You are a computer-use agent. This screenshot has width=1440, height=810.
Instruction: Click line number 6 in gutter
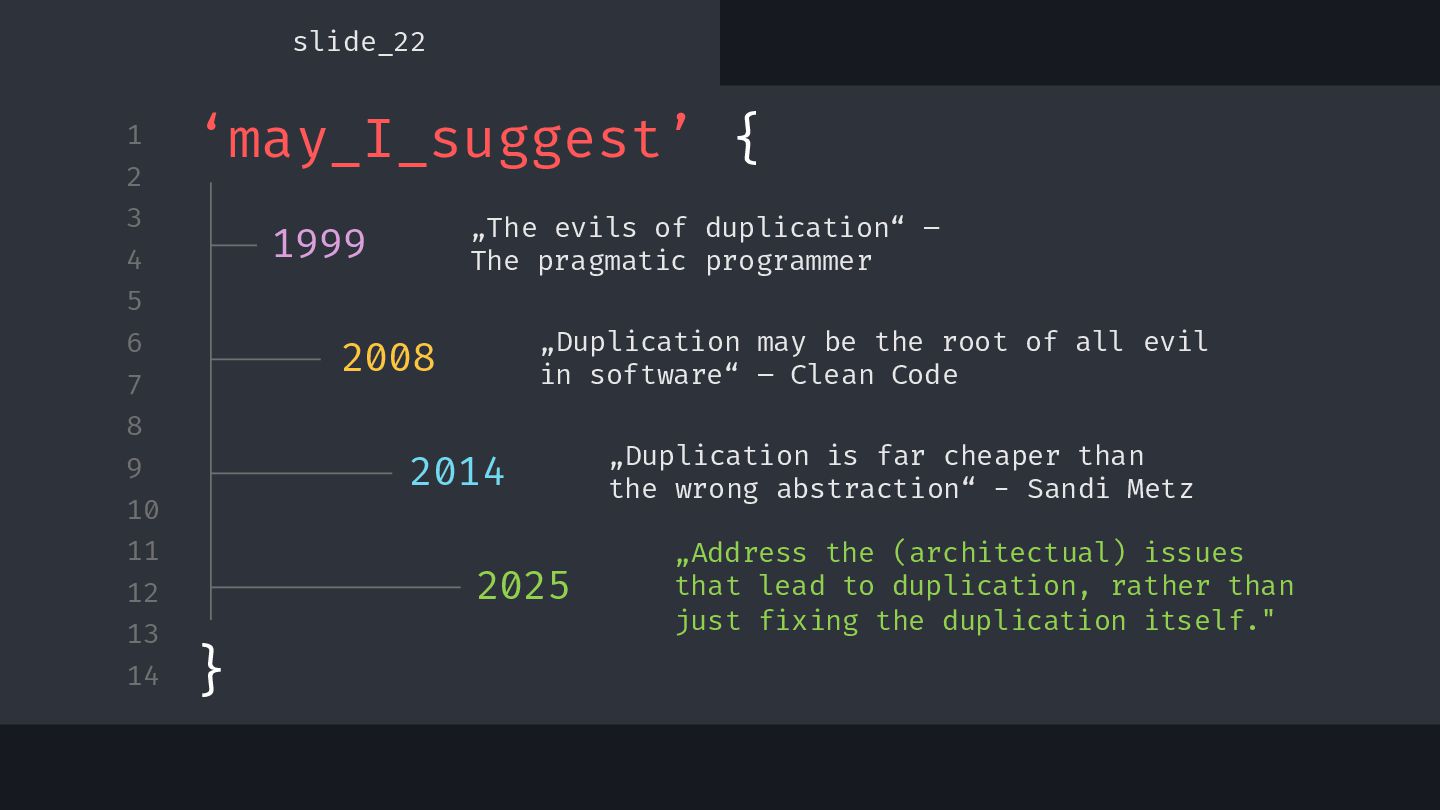click(135, 343)
